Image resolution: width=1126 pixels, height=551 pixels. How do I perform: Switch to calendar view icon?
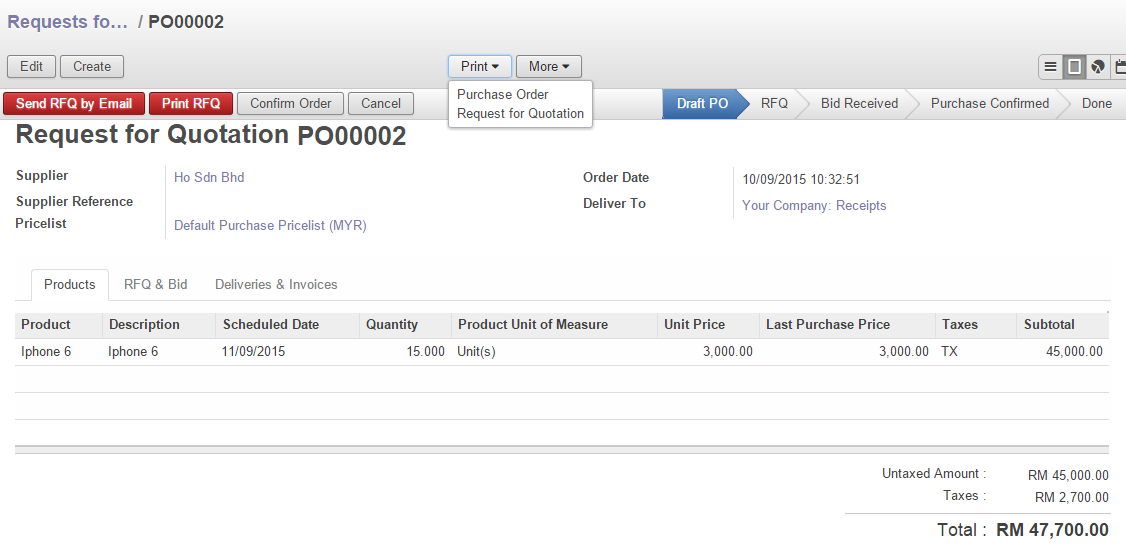pyautogui.click(x=1120, y=67)
